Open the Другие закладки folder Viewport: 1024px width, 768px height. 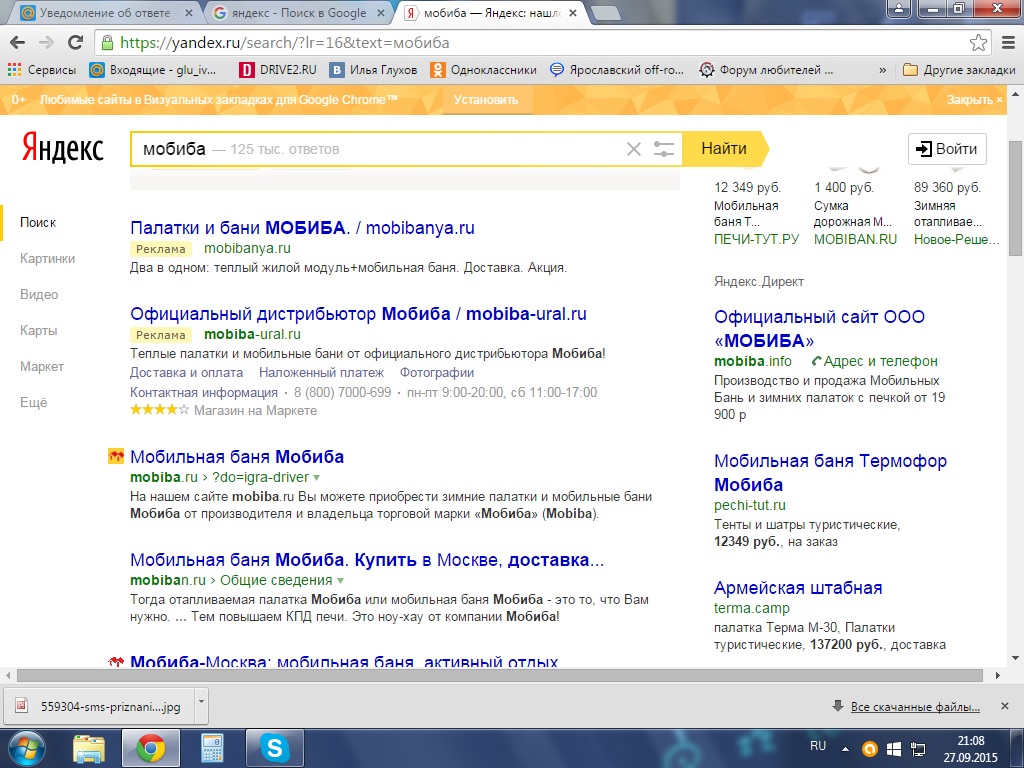959,70
